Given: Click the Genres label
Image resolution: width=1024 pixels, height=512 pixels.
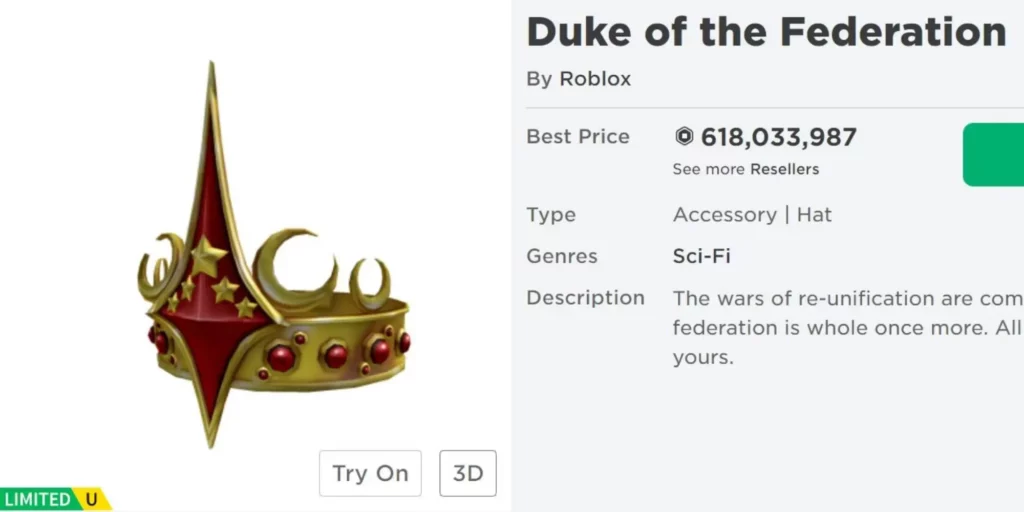Looking at the screenshot, I should 561,256.
